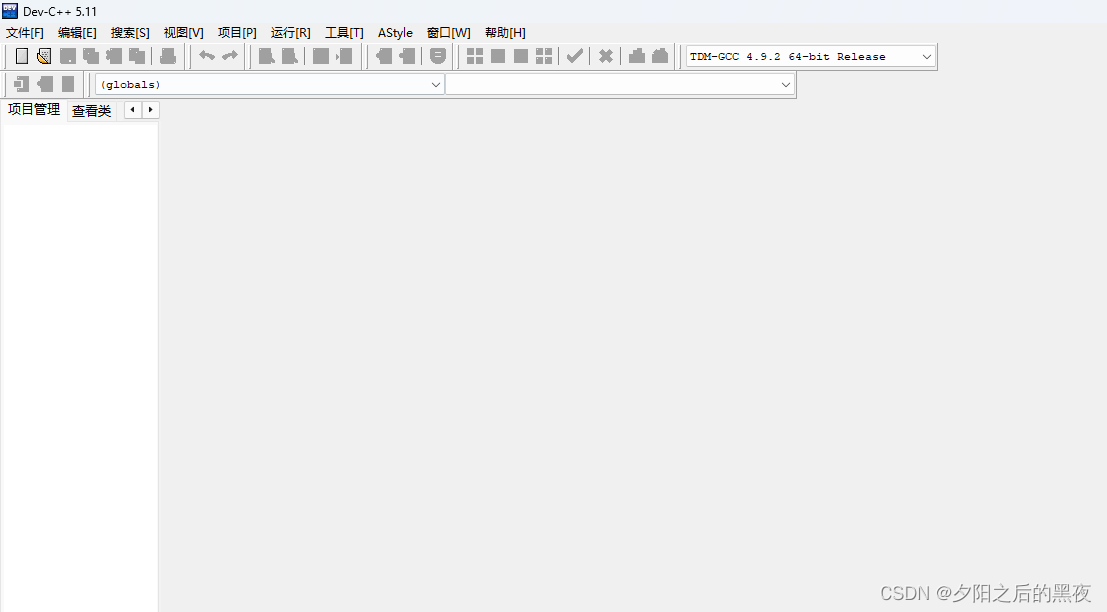
Task: Click the Redo arrow icon
Action: click(230, 56)
